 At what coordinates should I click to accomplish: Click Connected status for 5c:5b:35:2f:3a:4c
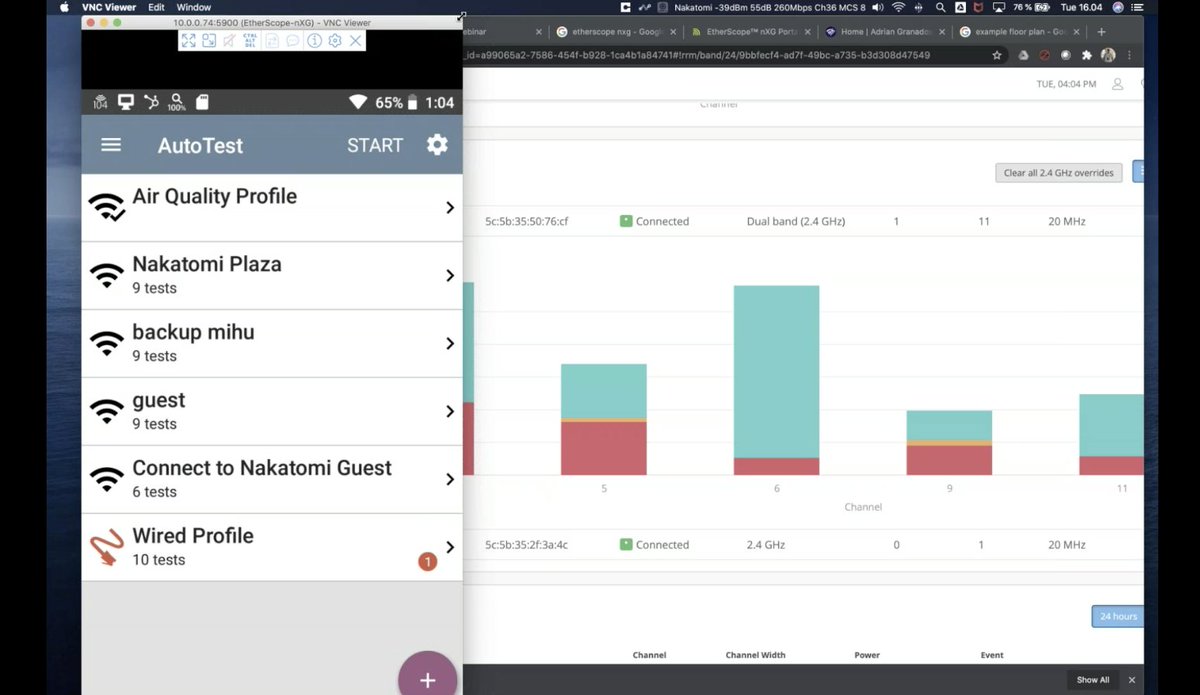[x=654, y=545]
